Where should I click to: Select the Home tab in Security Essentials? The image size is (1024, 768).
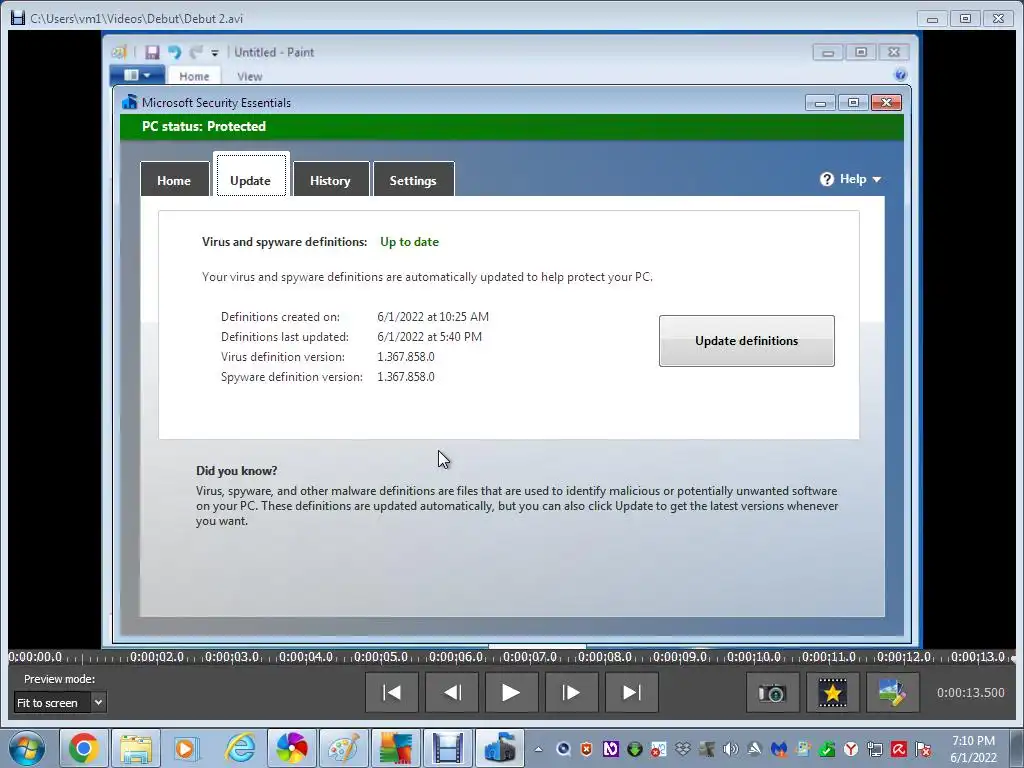click(174, 180)
